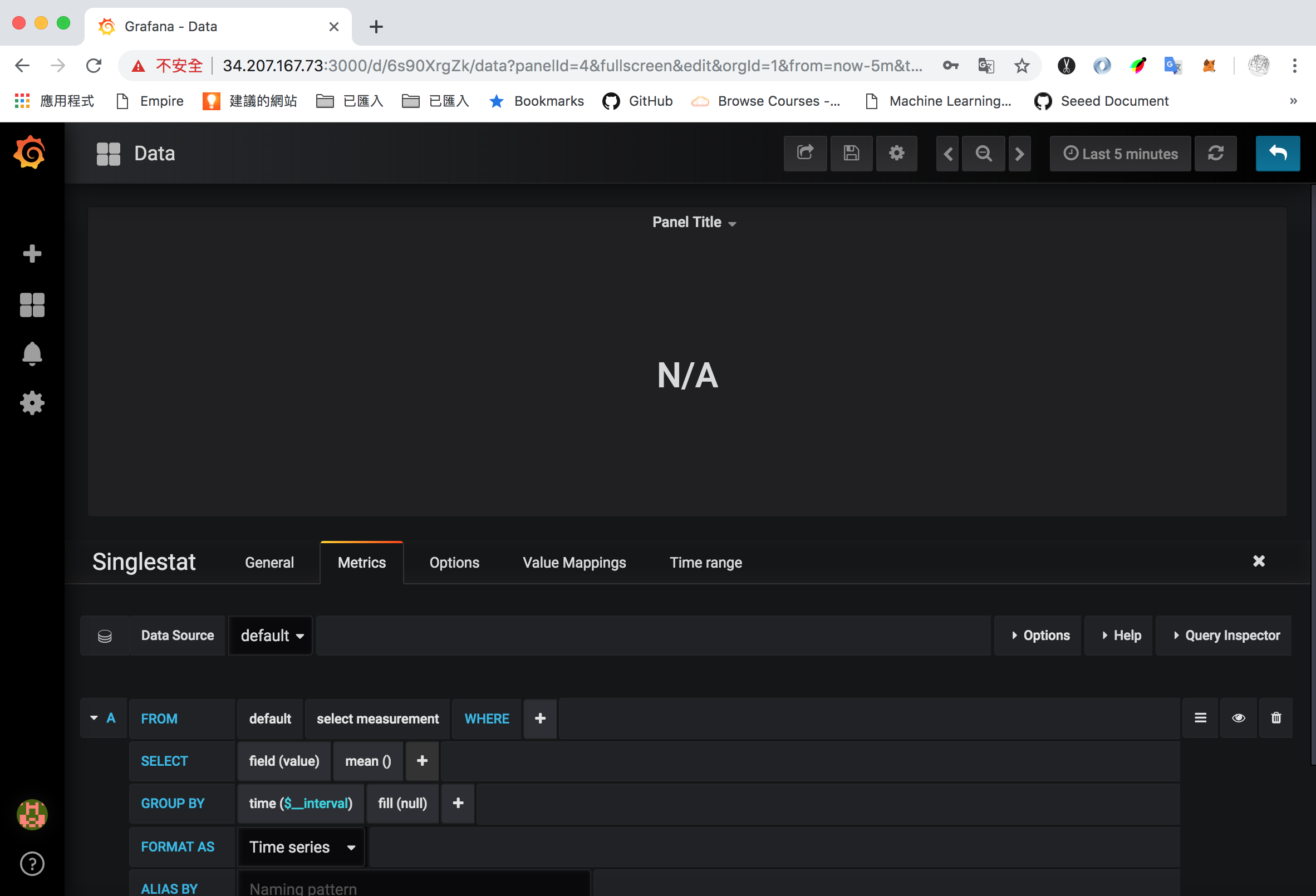Open Chrome three-dot menu
Image resolution: width=1316 pixels, height=896 pixels.
1294,66
